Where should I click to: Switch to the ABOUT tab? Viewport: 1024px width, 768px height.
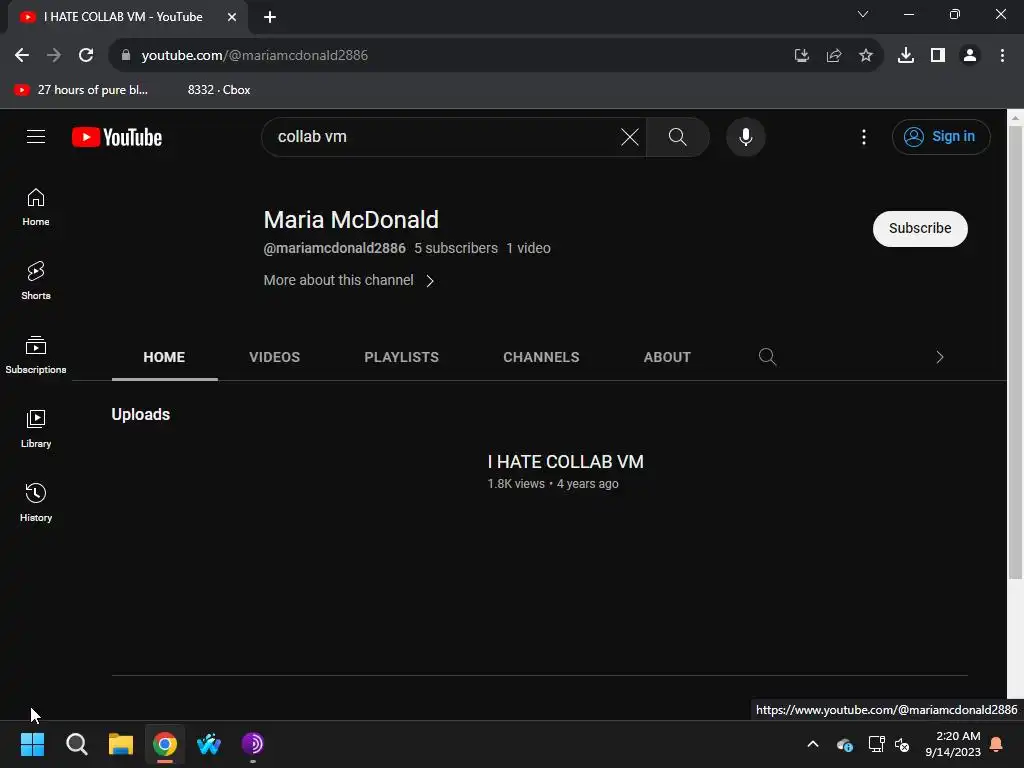(x=667, y=357)
